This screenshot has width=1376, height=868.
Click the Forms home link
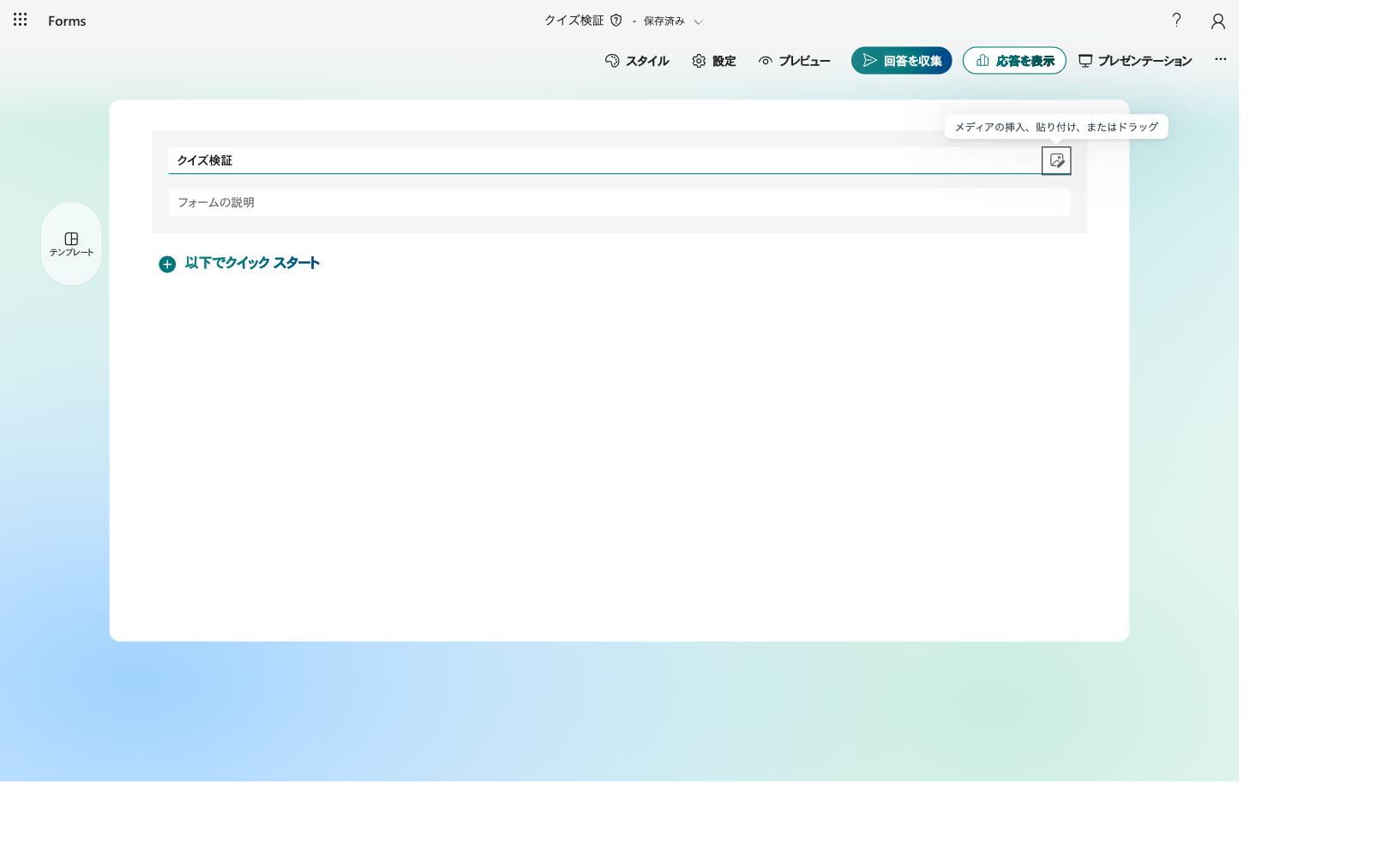67,21
